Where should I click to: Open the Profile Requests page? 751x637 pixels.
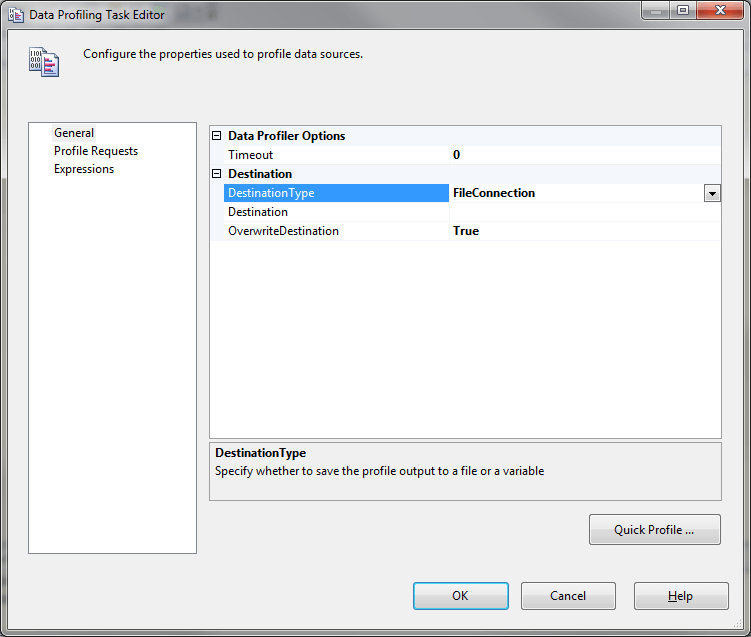(x=95, y=151)
